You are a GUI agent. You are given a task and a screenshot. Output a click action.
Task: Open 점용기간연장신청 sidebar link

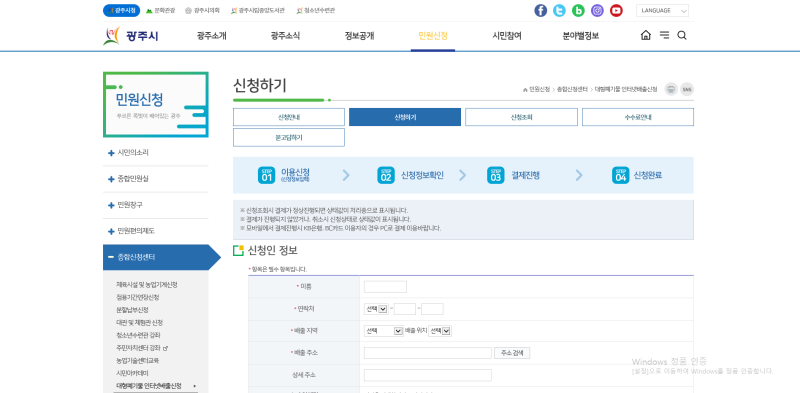click(137, 297)
